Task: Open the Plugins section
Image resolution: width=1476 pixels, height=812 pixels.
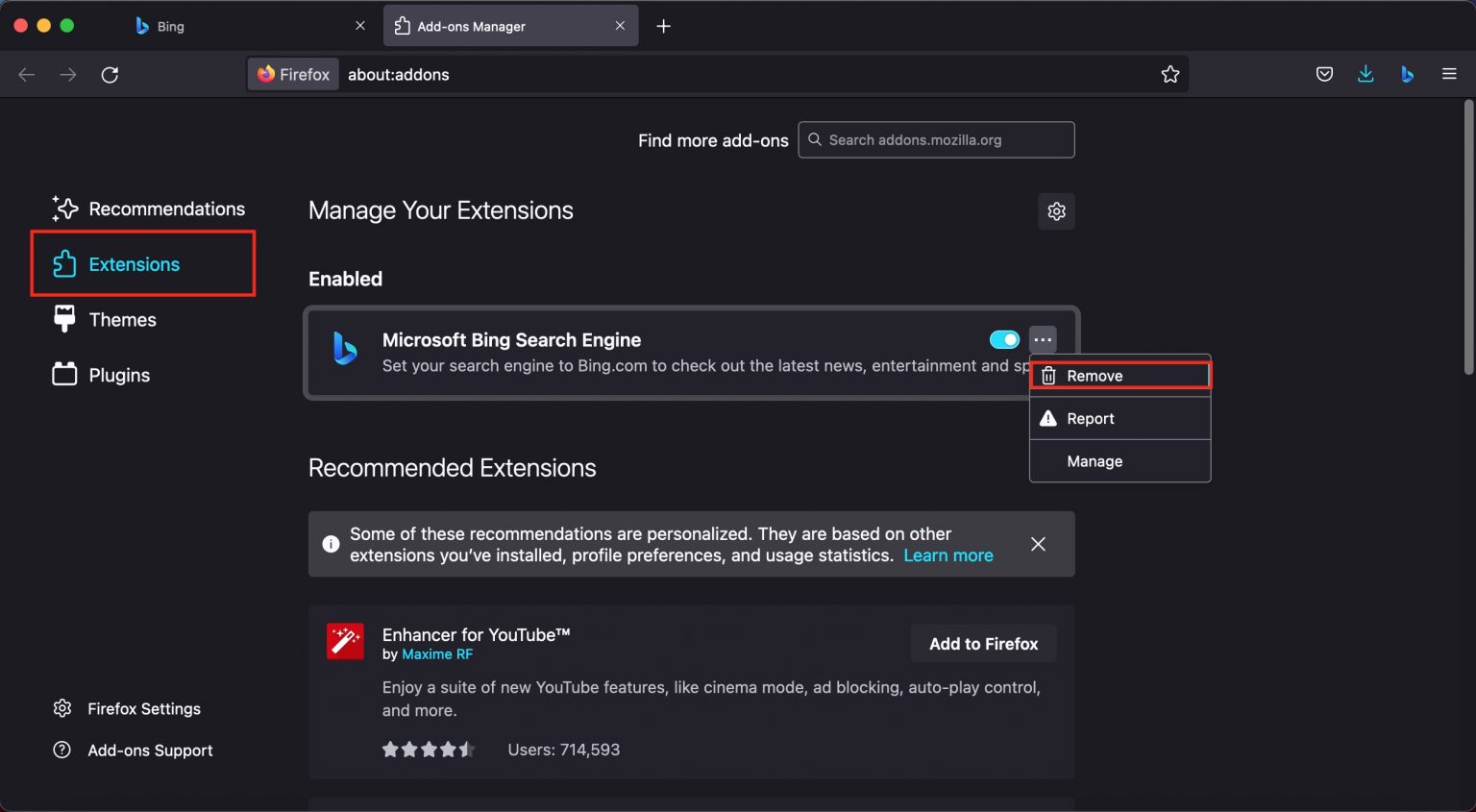Action: pos(118,375)
